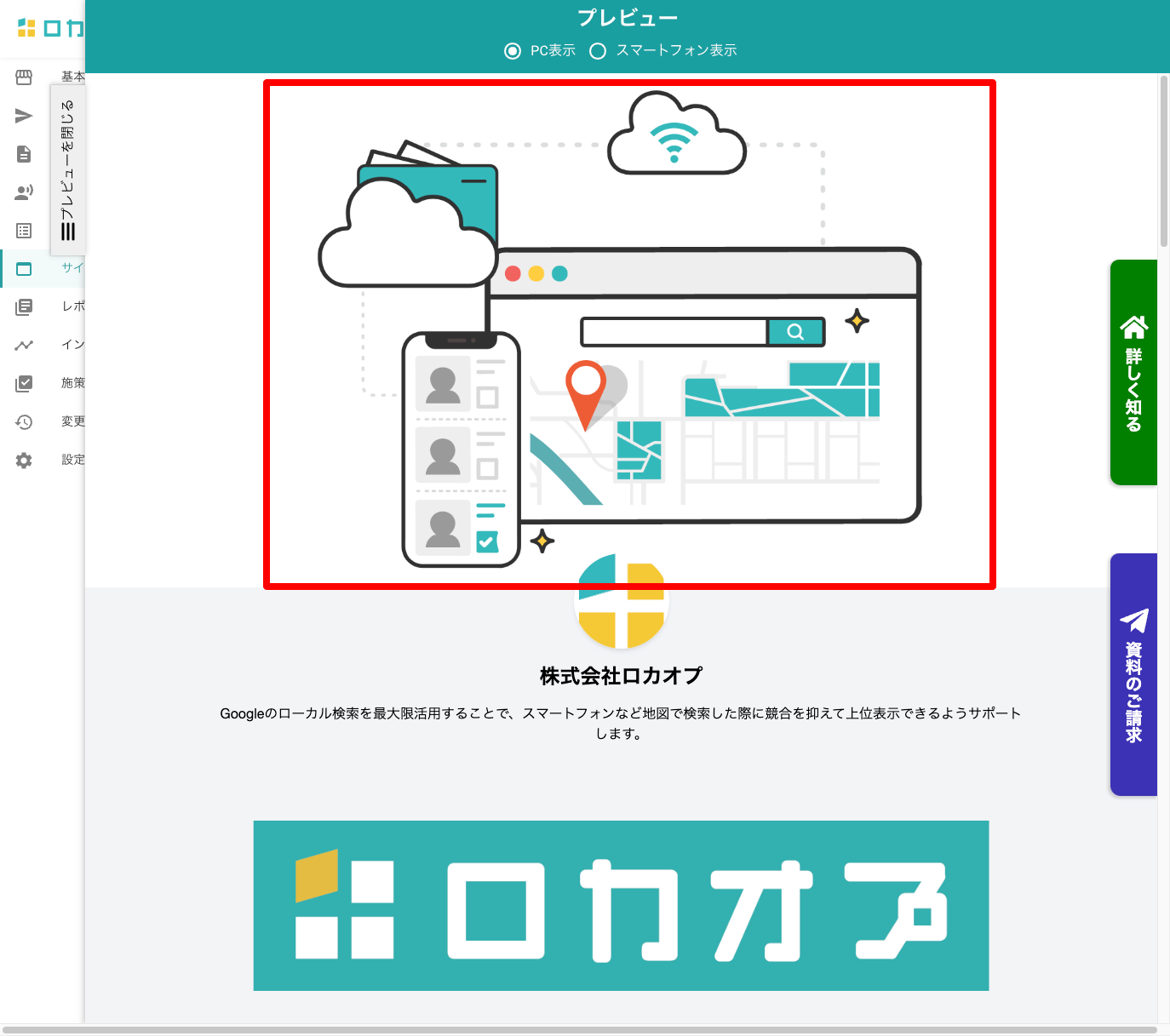Screen dimensions: 1170x1036
Task: Click the round company logo above 株式会社ロカオプ
Action: (622, 603)
